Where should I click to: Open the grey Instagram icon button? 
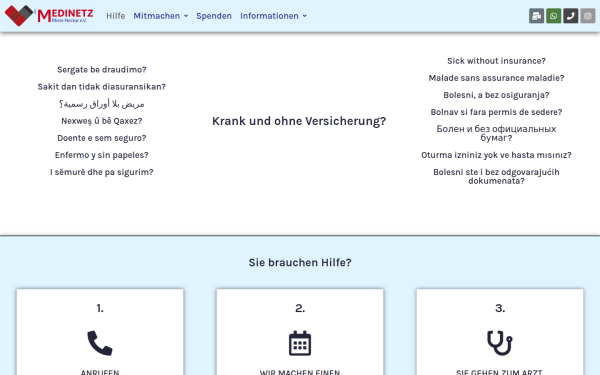(x=588, y=16)
